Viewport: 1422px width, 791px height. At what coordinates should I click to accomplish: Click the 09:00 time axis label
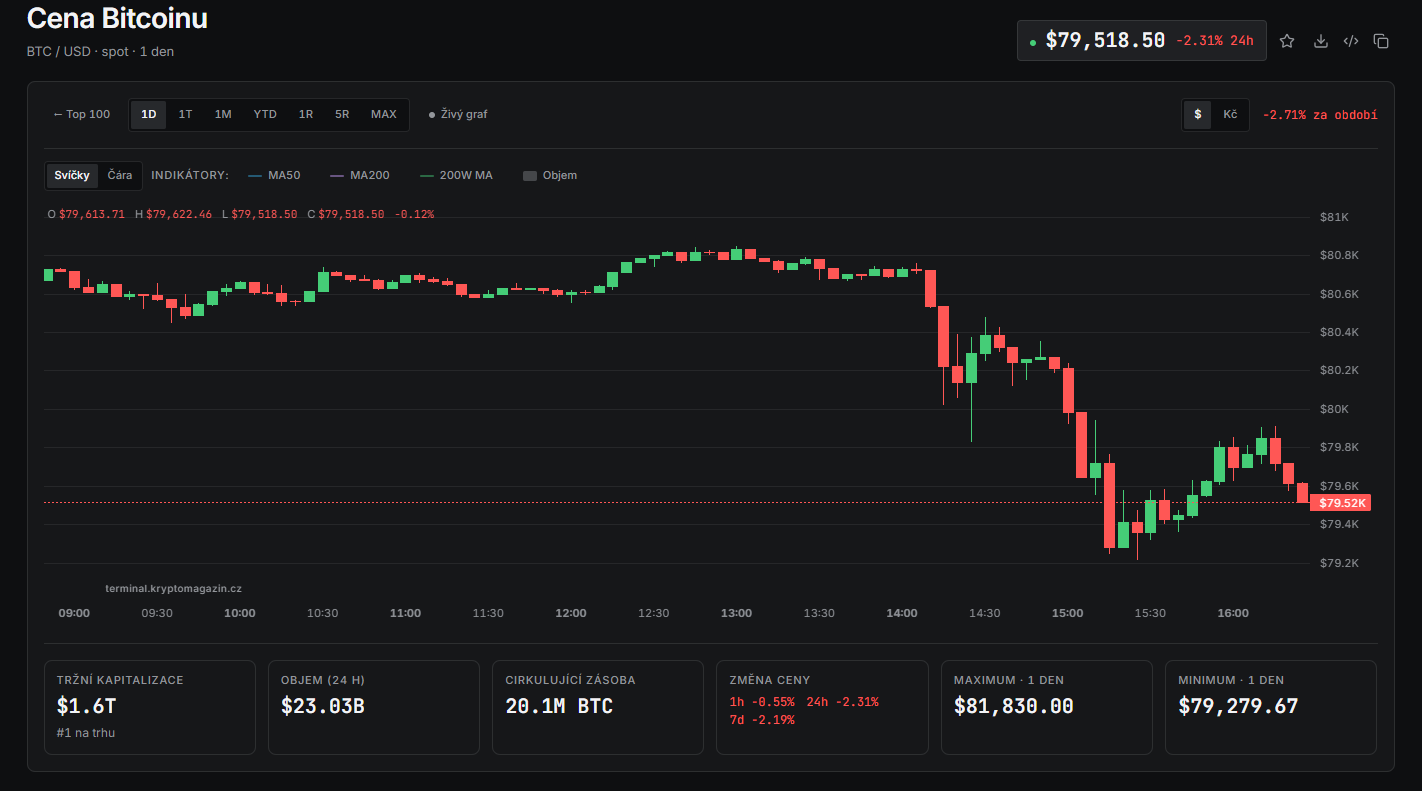[74, 613]
